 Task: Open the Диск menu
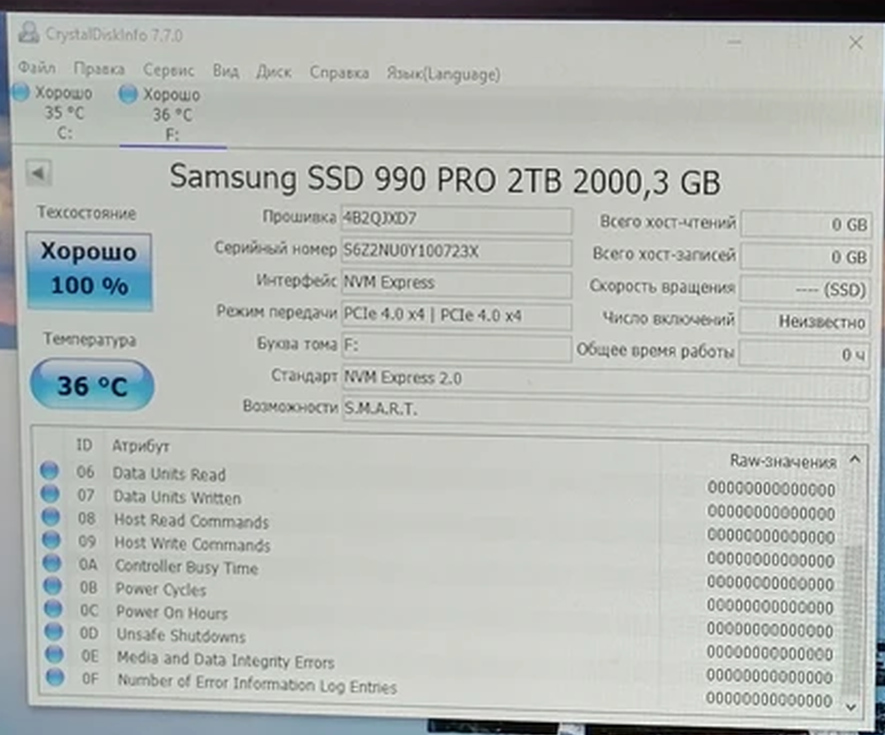pos(274,72)
